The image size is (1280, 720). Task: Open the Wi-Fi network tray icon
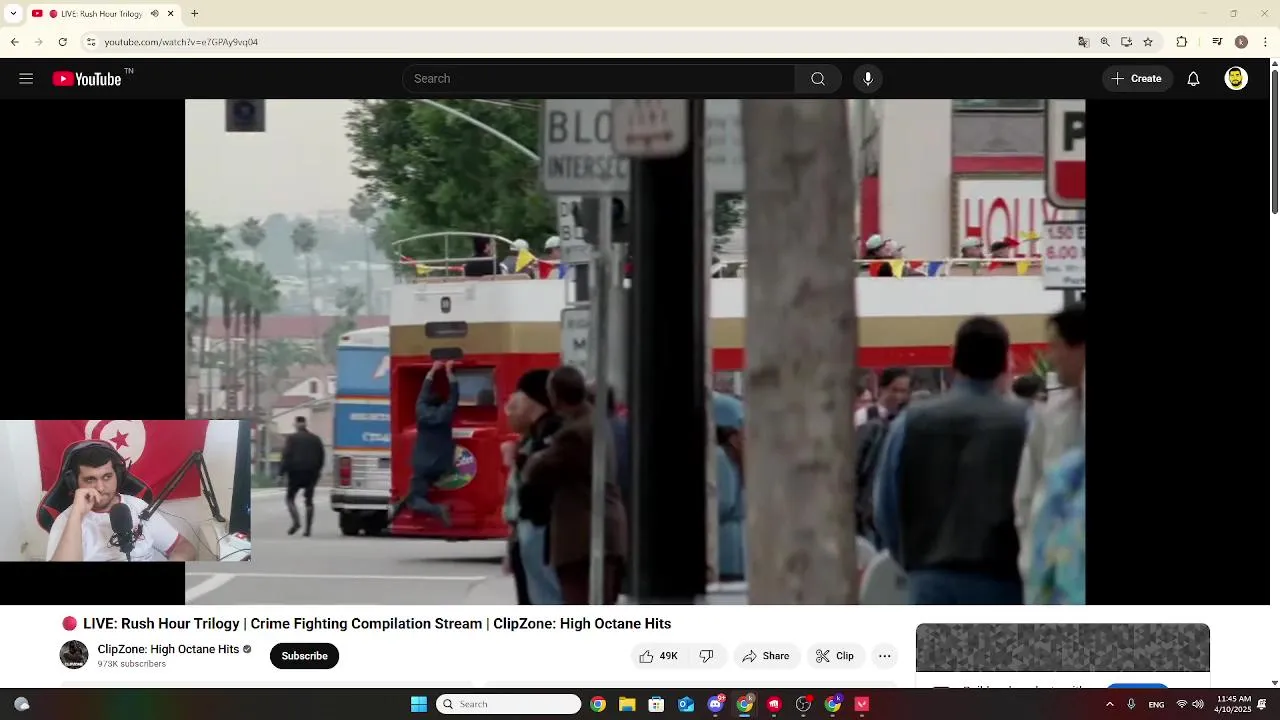[1182, 704]
